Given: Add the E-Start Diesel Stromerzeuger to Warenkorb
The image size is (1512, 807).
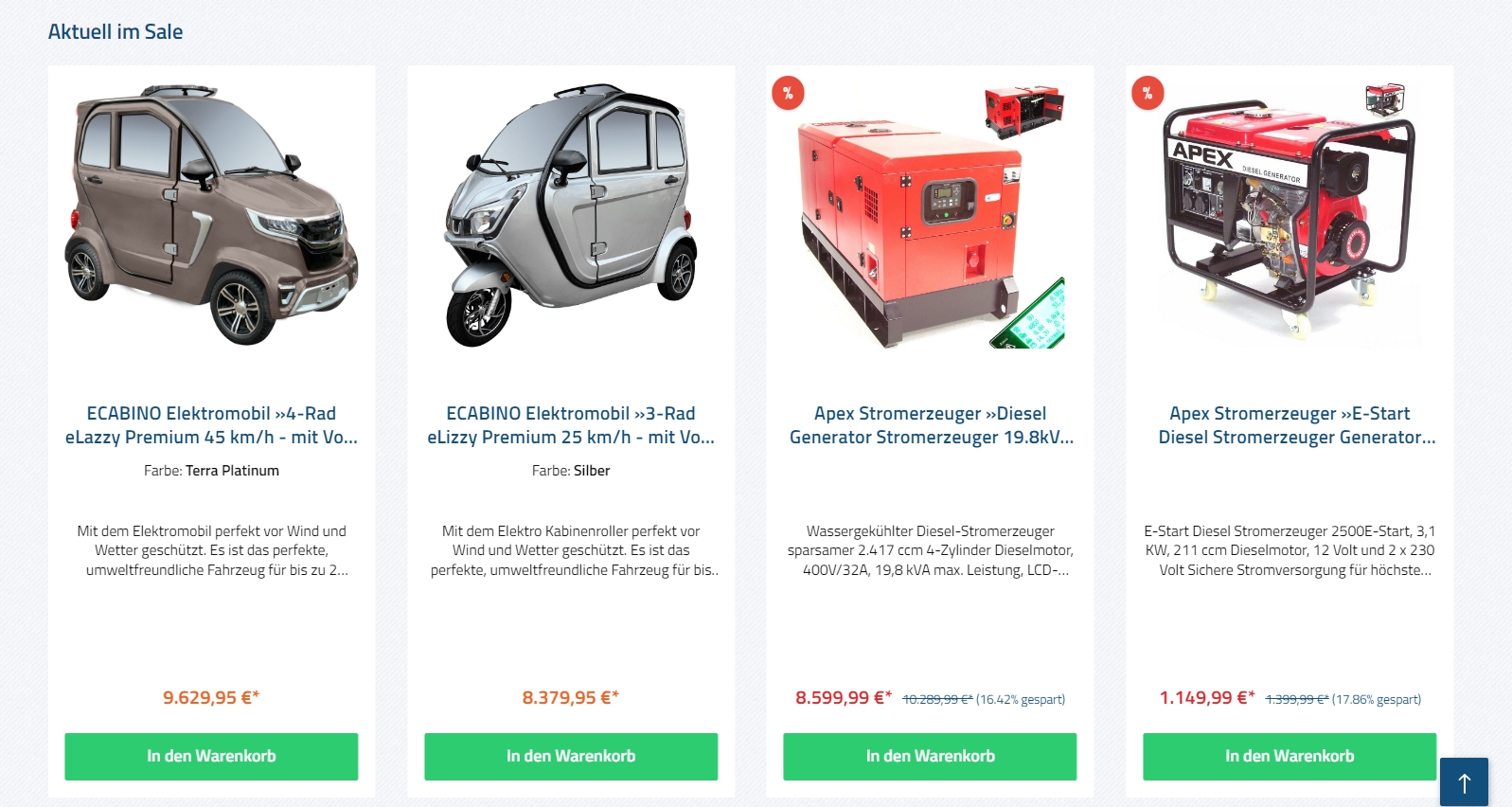Looking at the screenshot, I should 1290,756.
